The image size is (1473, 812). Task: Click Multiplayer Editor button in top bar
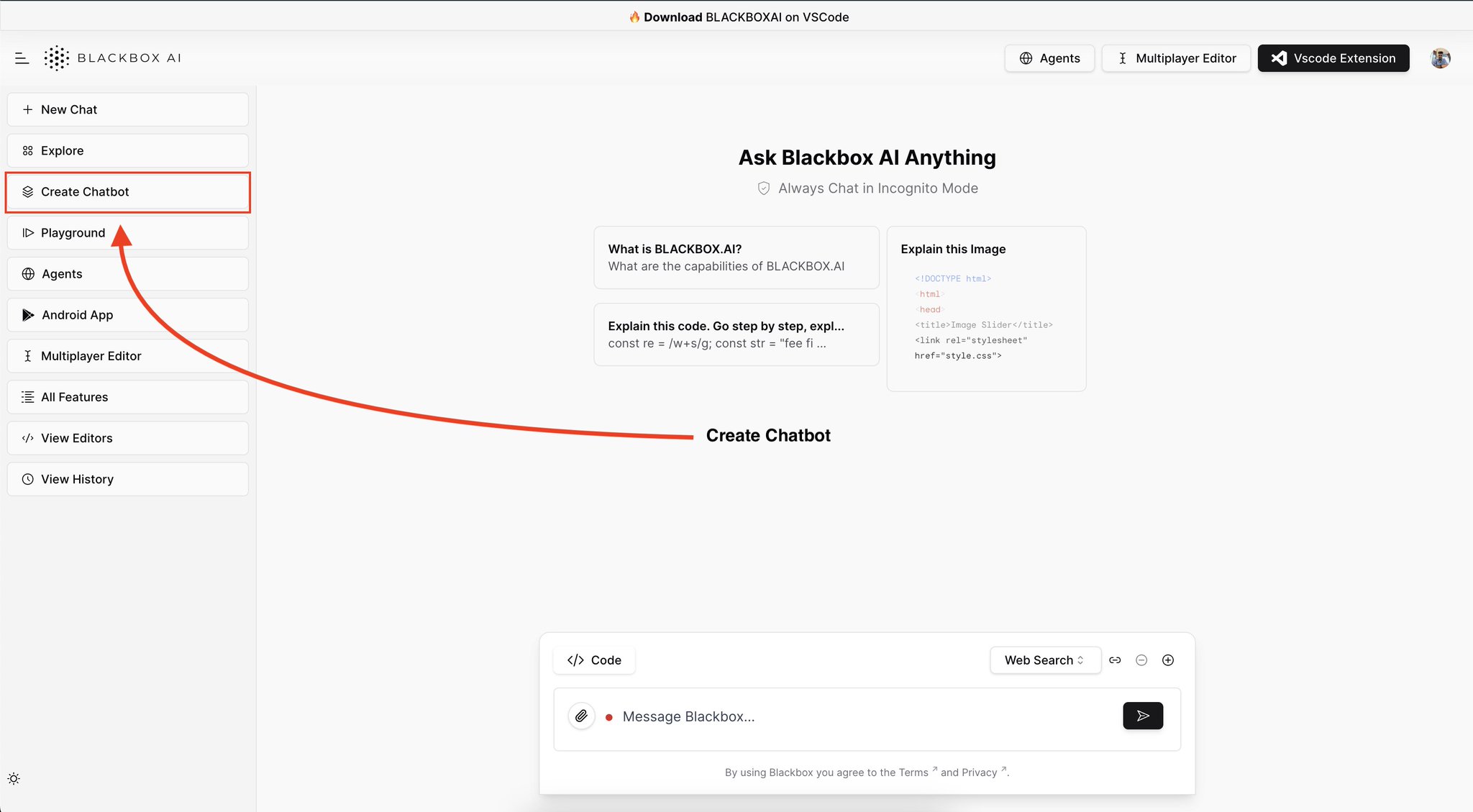click(1176, 58)
